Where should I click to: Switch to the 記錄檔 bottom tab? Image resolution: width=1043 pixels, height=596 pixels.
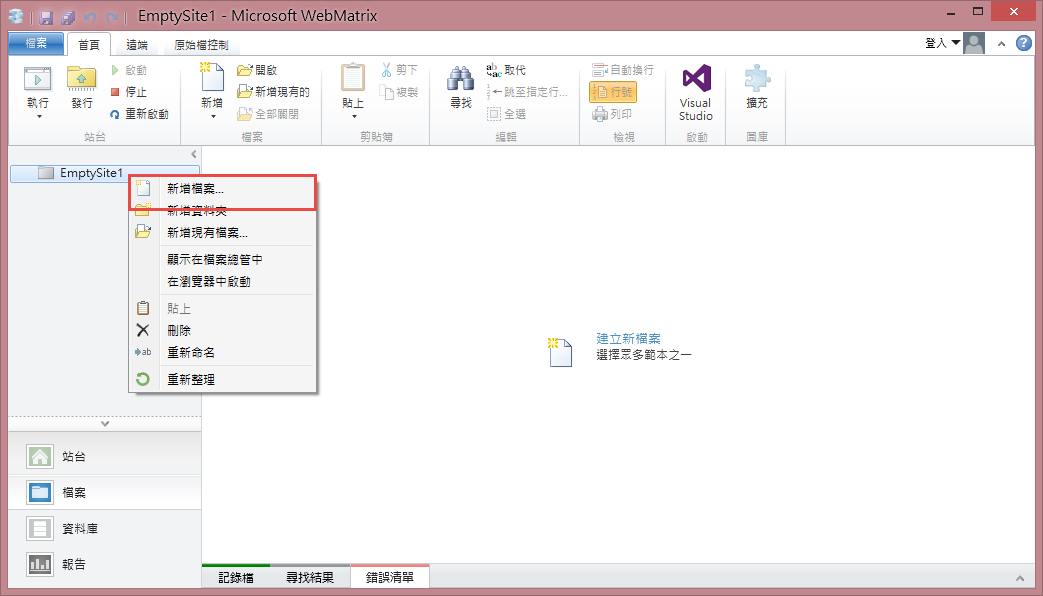pos(236,577)
